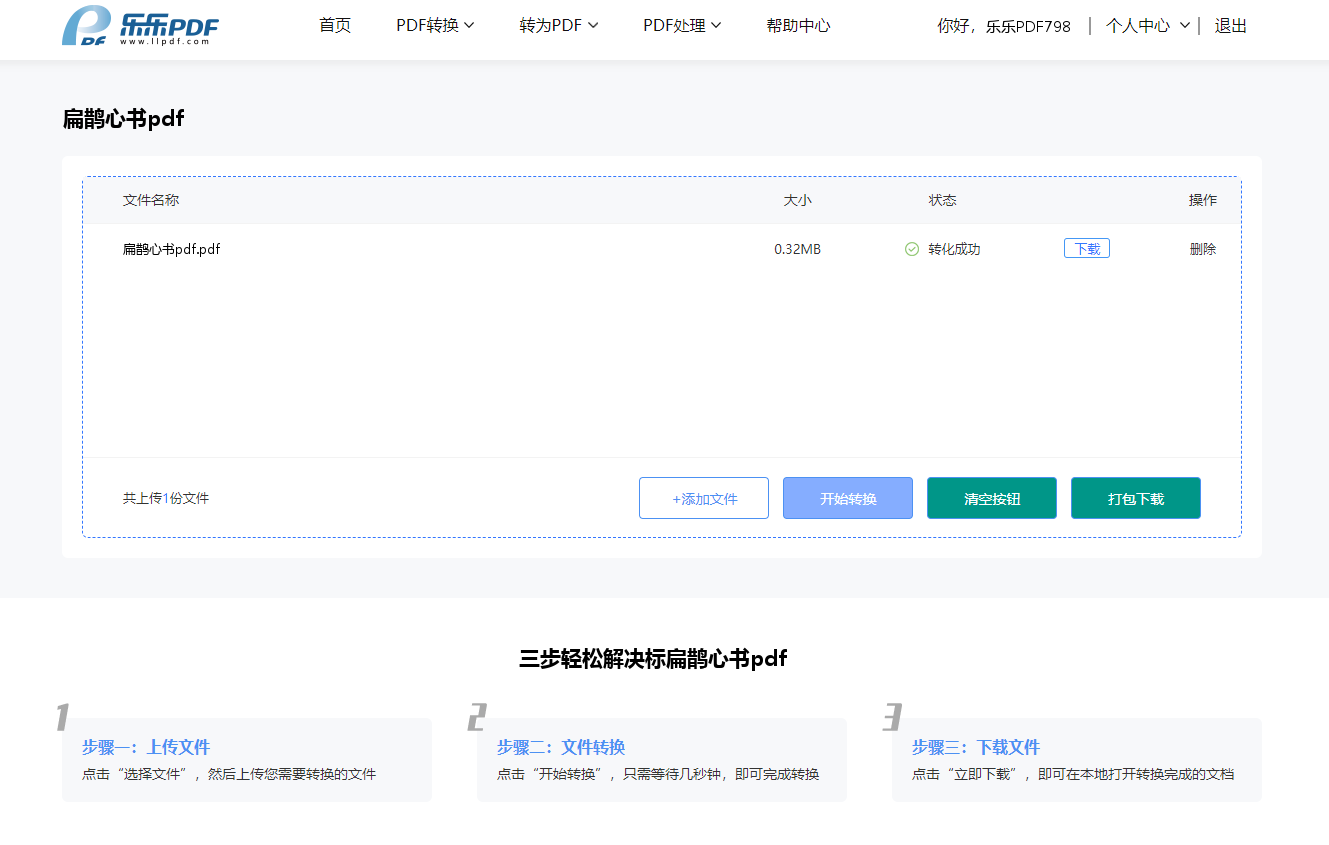This screenshot has height=845, width=1329.
Task: Click the 退出 logout link
Action: pyautogui.click(x=1231, y=26)
